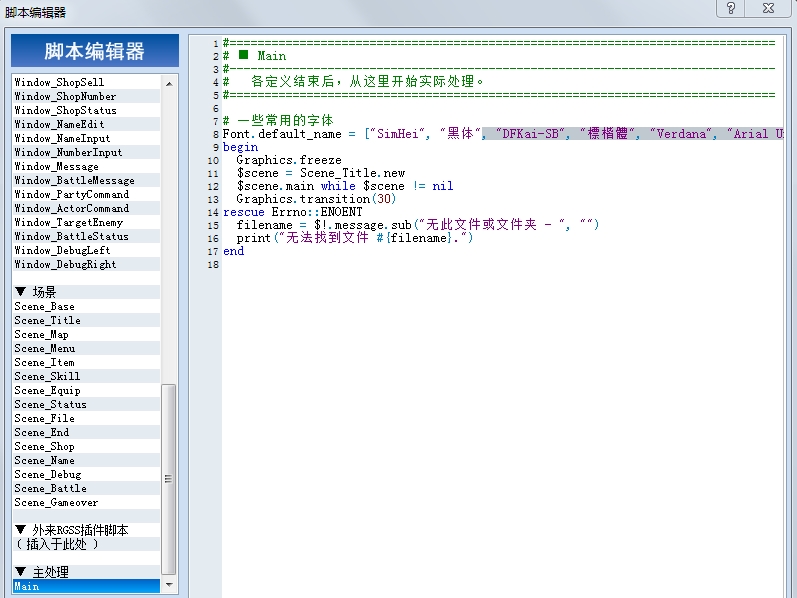The width and height of the screenshot is (797, 598).
Task: Select Scene_Menu script
Action: pos(86,348)
